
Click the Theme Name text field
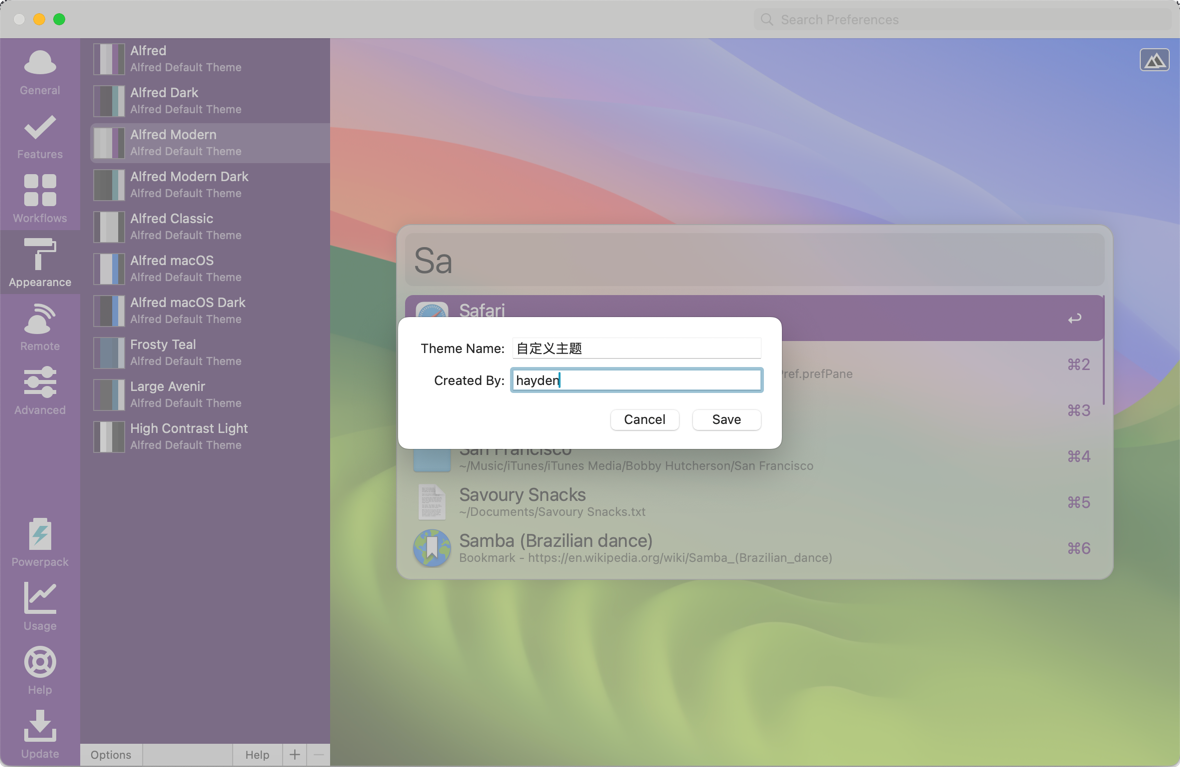636,348
